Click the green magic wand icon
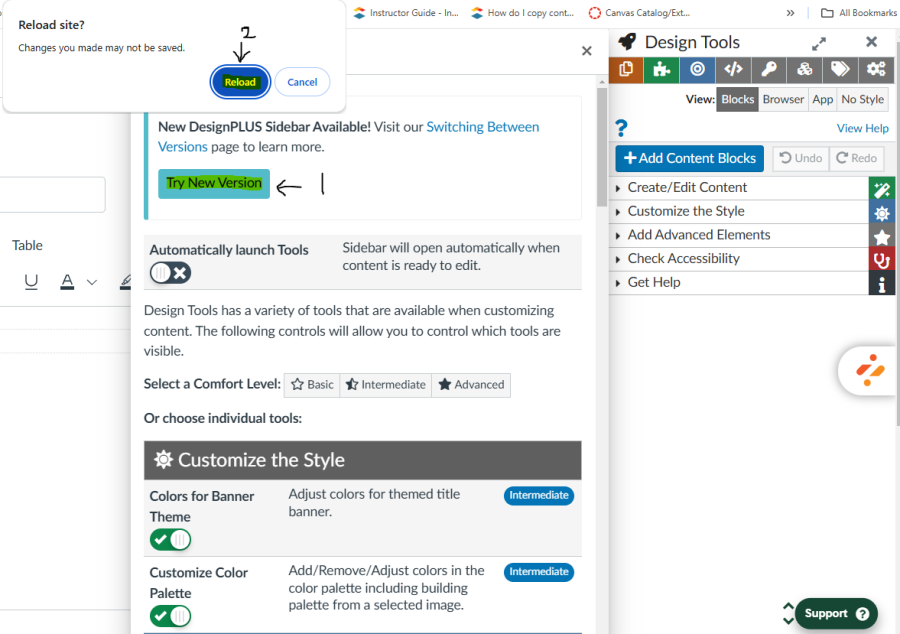 882,188
